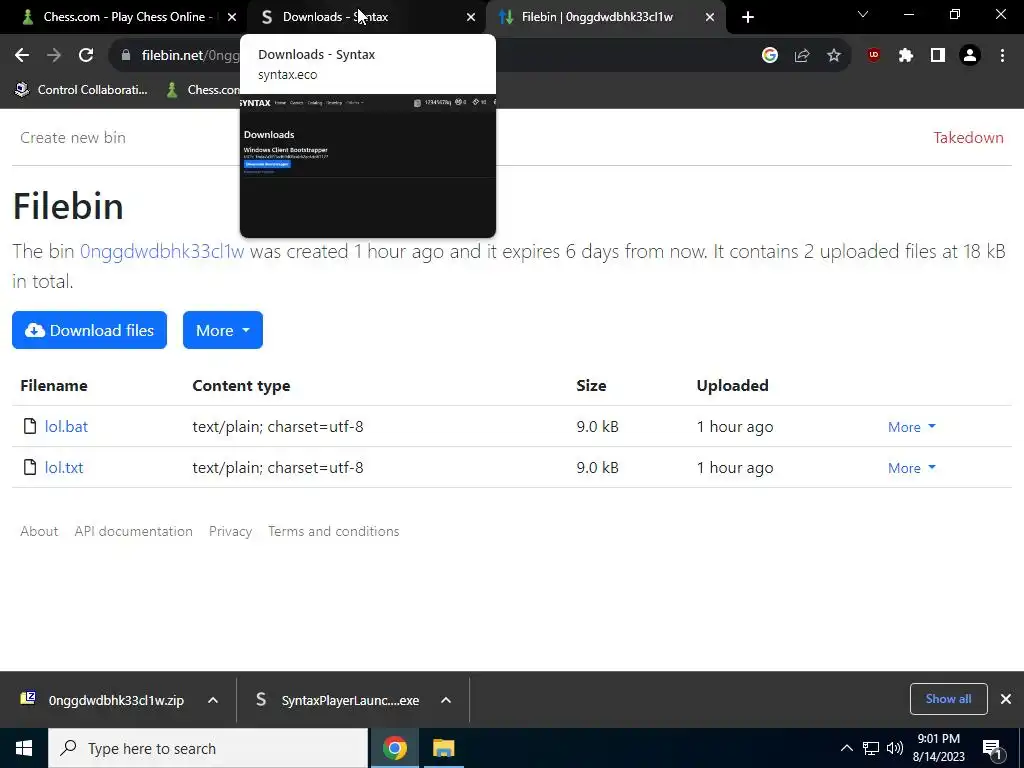Click the lock icon in address bar
This screenshot has height=768, width=1024.
(x=126, y=56)
